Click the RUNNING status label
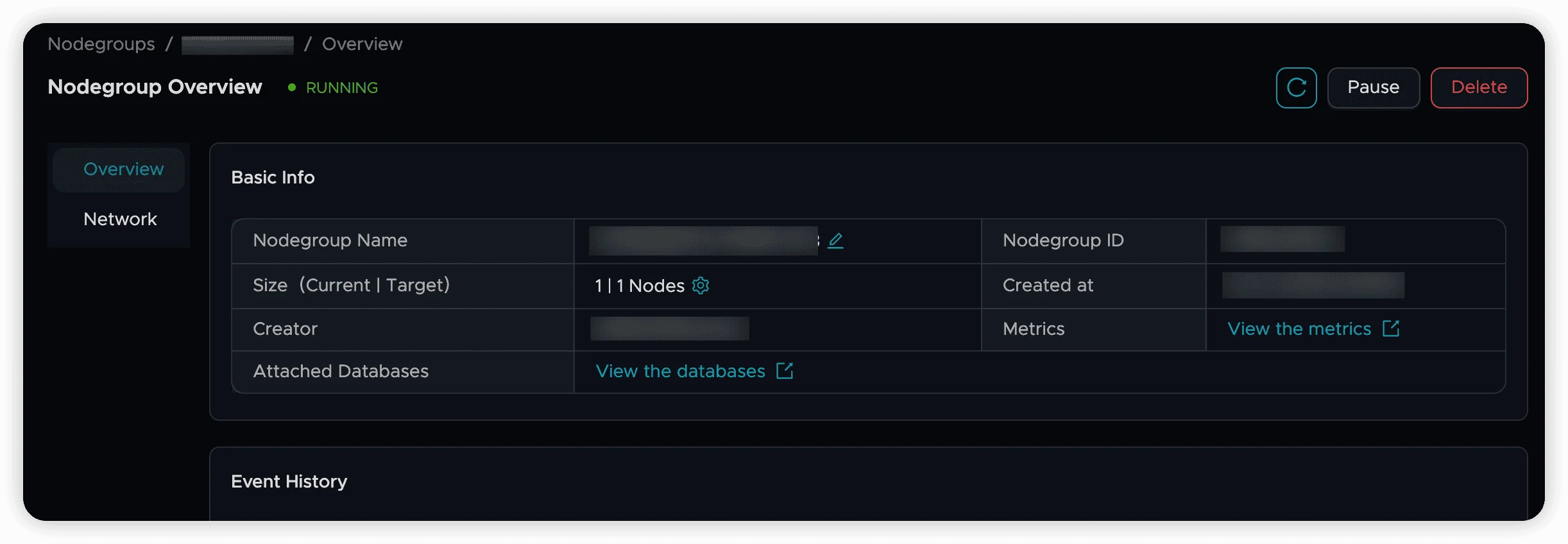This screenshot has height=544, width=1568. coord(341,88)
